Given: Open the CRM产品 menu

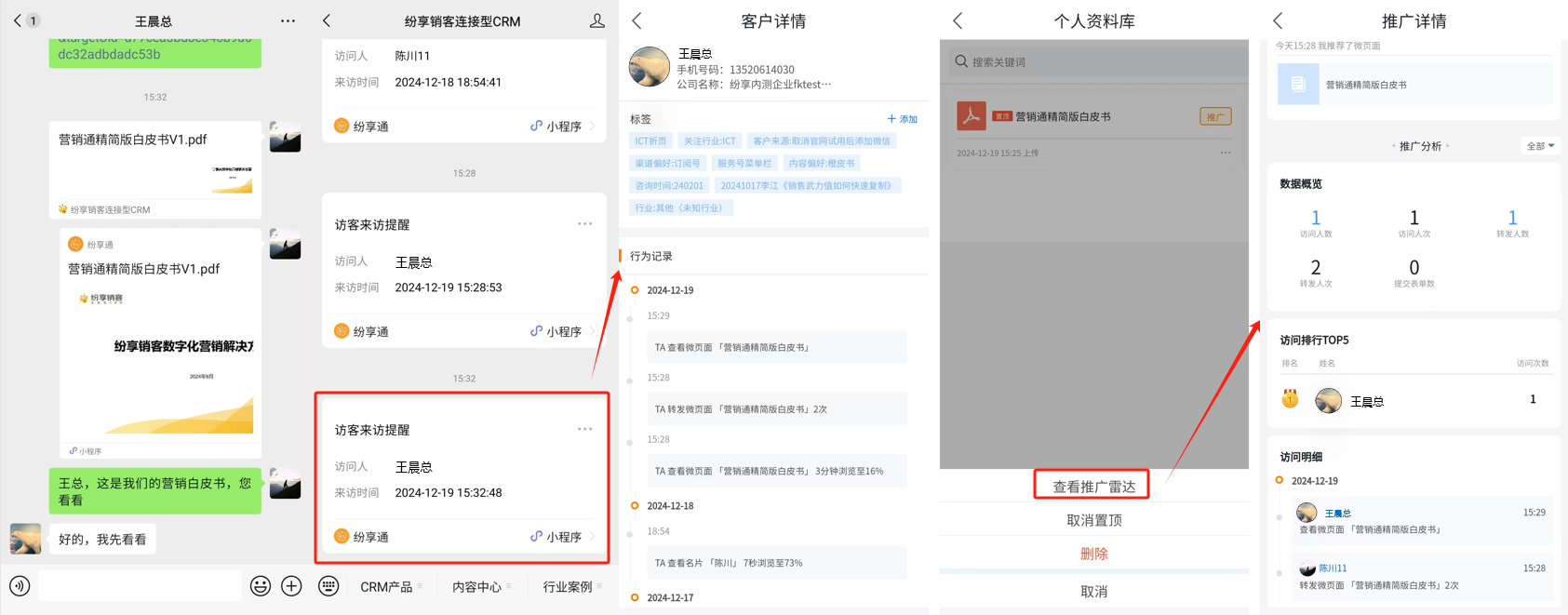Looking at the screenshot, I should pyautogui.click(x=391, y=587).
